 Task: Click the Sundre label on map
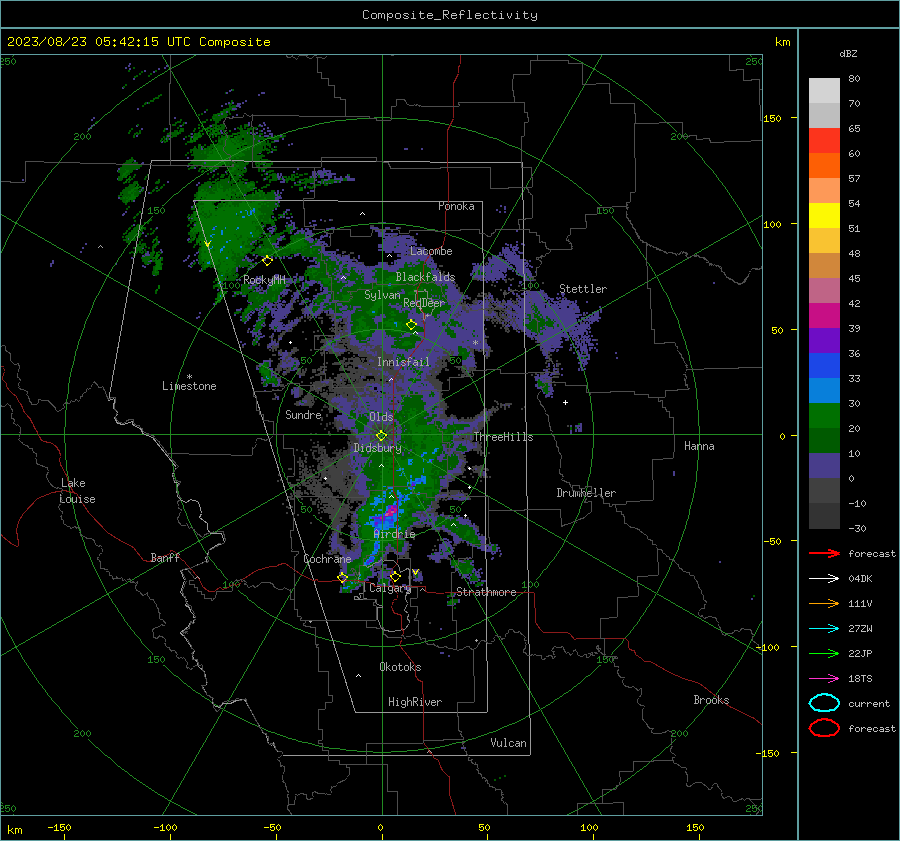[x=303, y=414]
